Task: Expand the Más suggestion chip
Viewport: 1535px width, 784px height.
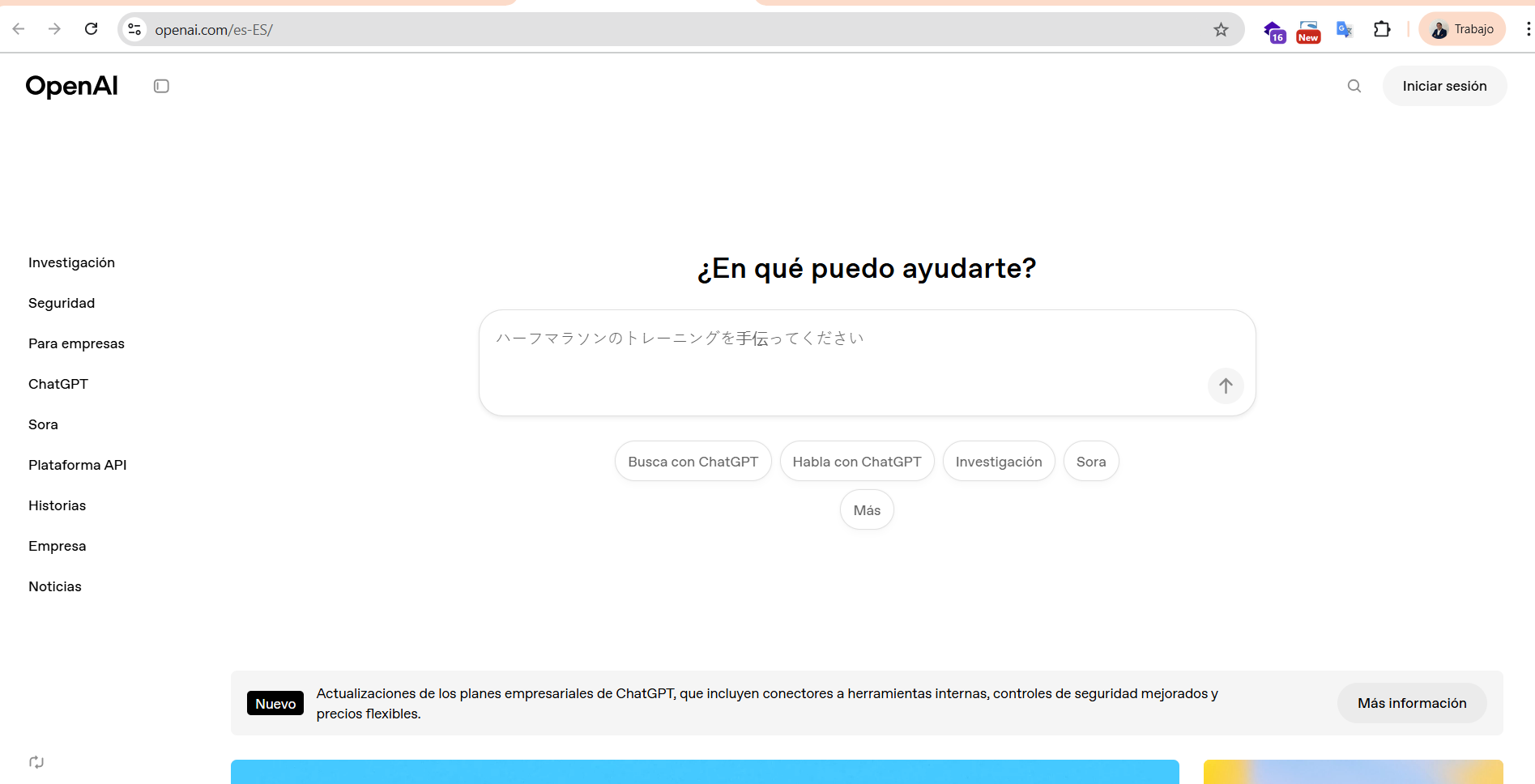Action: tap(867, 510)
